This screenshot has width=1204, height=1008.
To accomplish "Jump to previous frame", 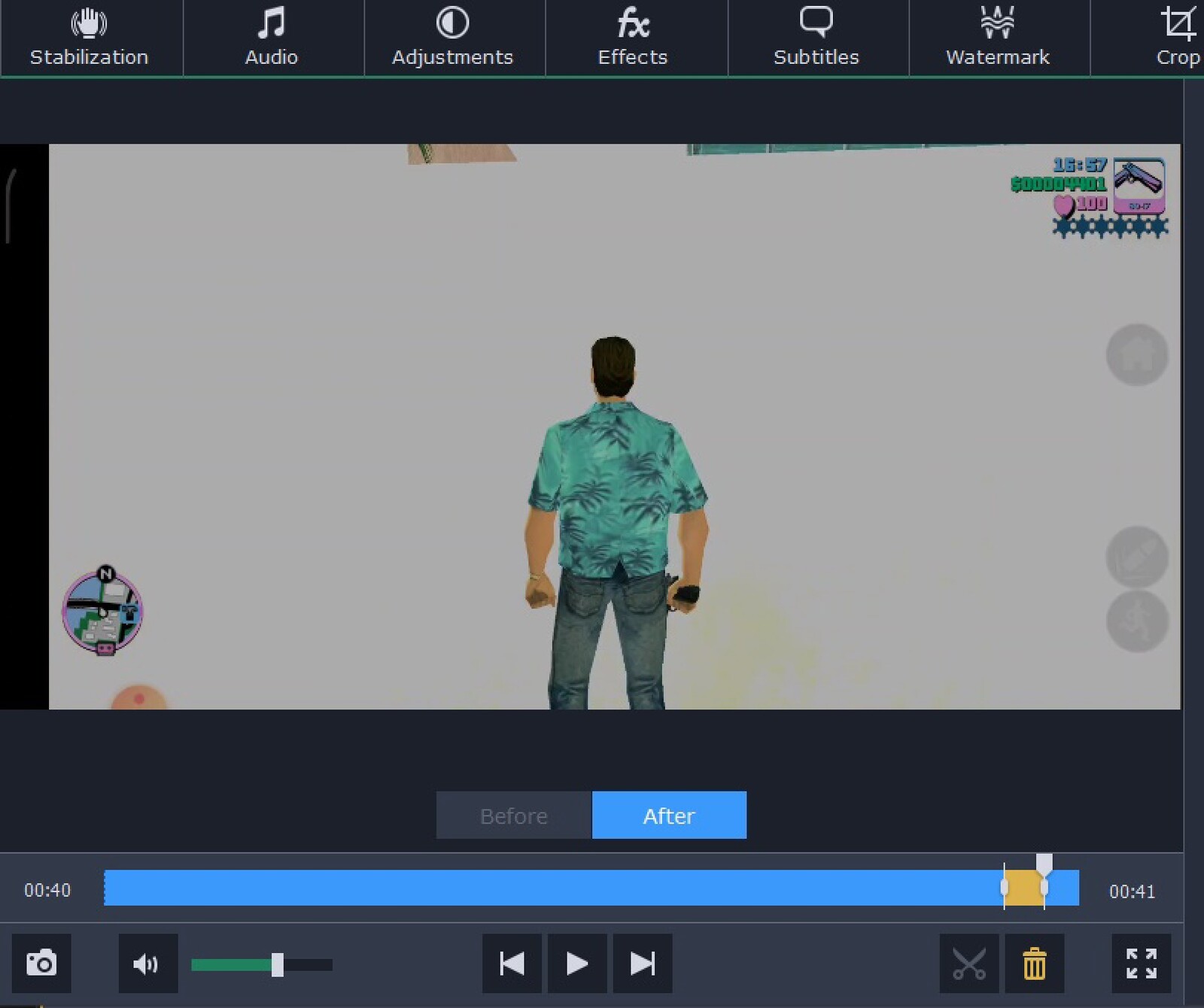I will point(512,963).
